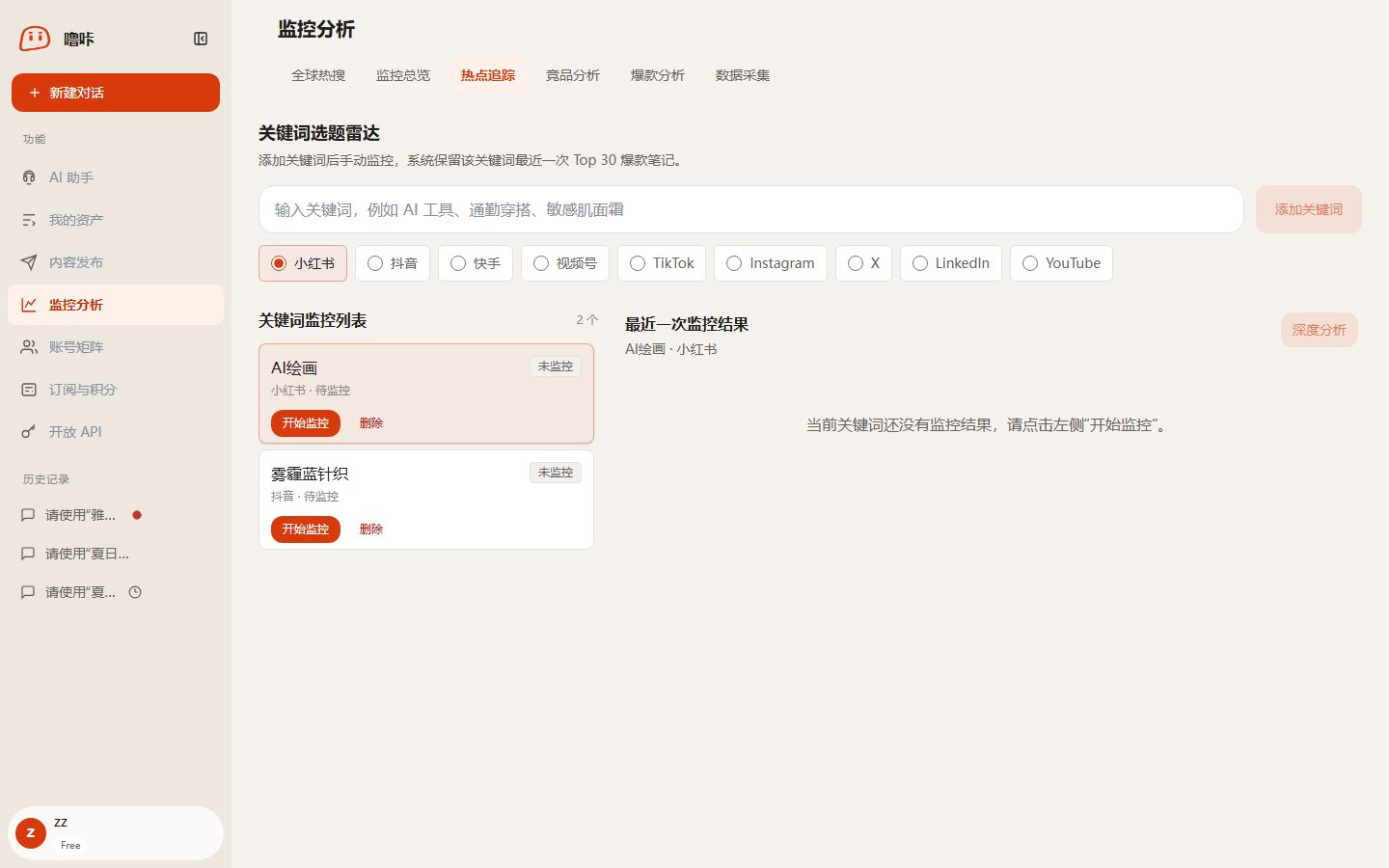The width and height of the screenshot is (1389, 868).
Task: Switch to the 数据采集 tab
Action: [743, 75]
